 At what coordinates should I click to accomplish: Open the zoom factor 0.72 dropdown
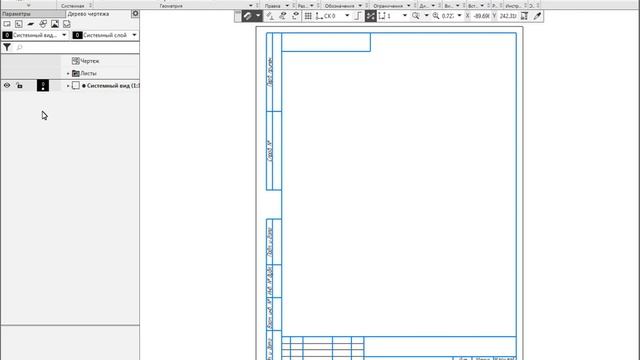click(x=460, y=16)
